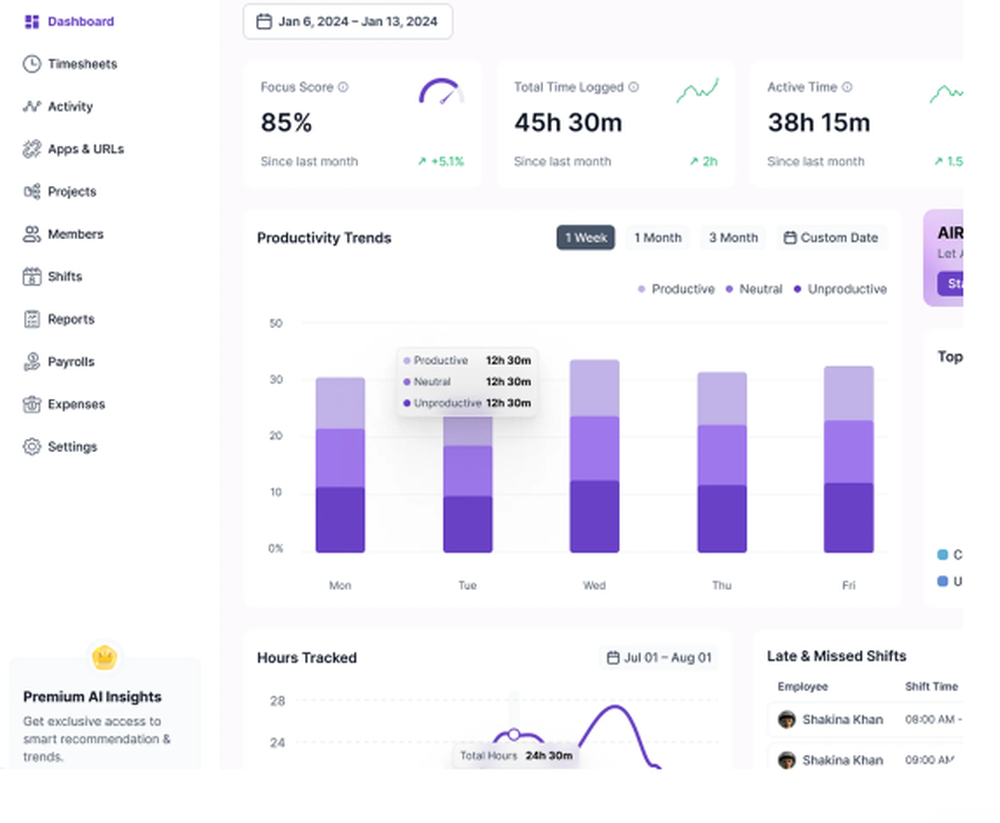
Task: Click the Focus Score gauge icon
Action: pyautogui.click(x=441, y=91)
